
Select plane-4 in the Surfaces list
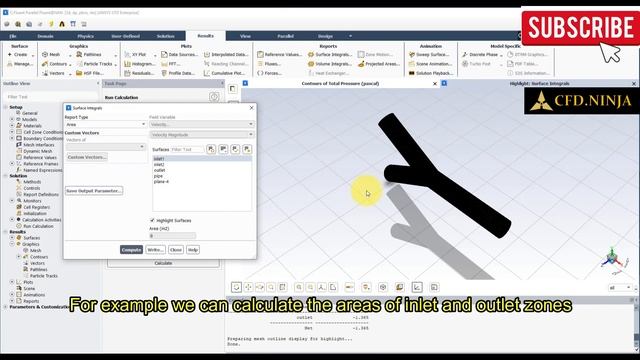(x=202, y=182)
